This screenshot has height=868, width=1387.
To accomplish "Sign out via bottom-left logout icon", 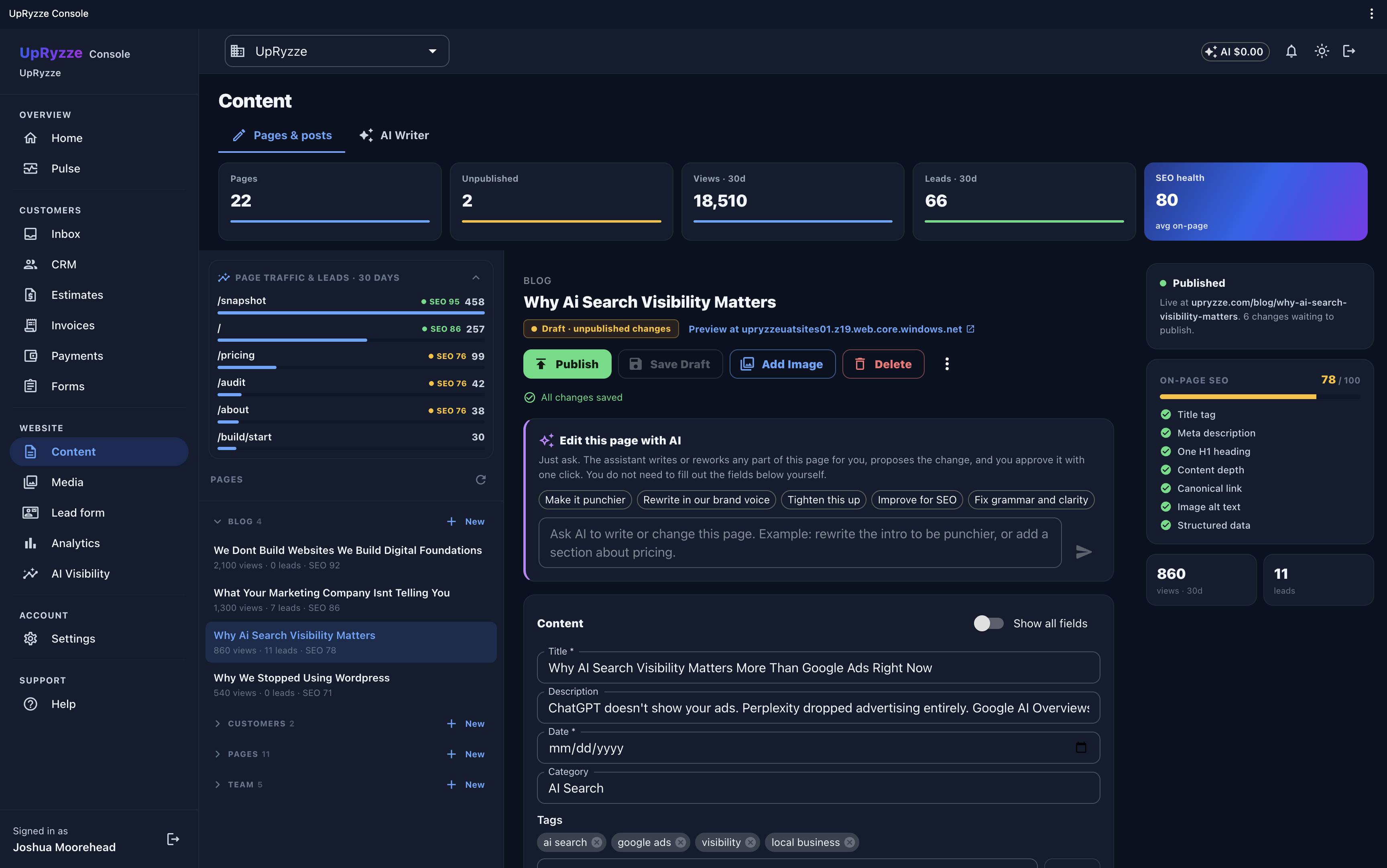I will [x=172, y=839].
